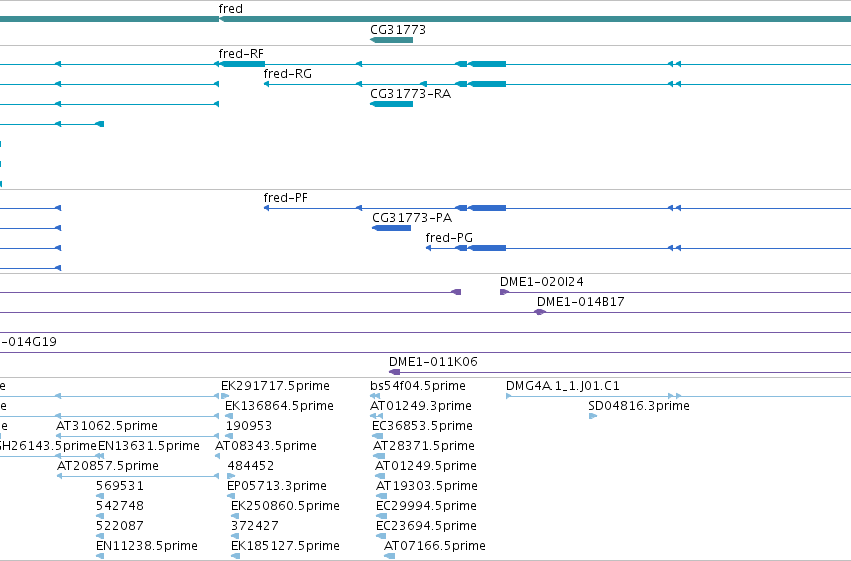Screen dimensions: 851x561
Task: Select EST AT07166.5prime
Action: 435,546
